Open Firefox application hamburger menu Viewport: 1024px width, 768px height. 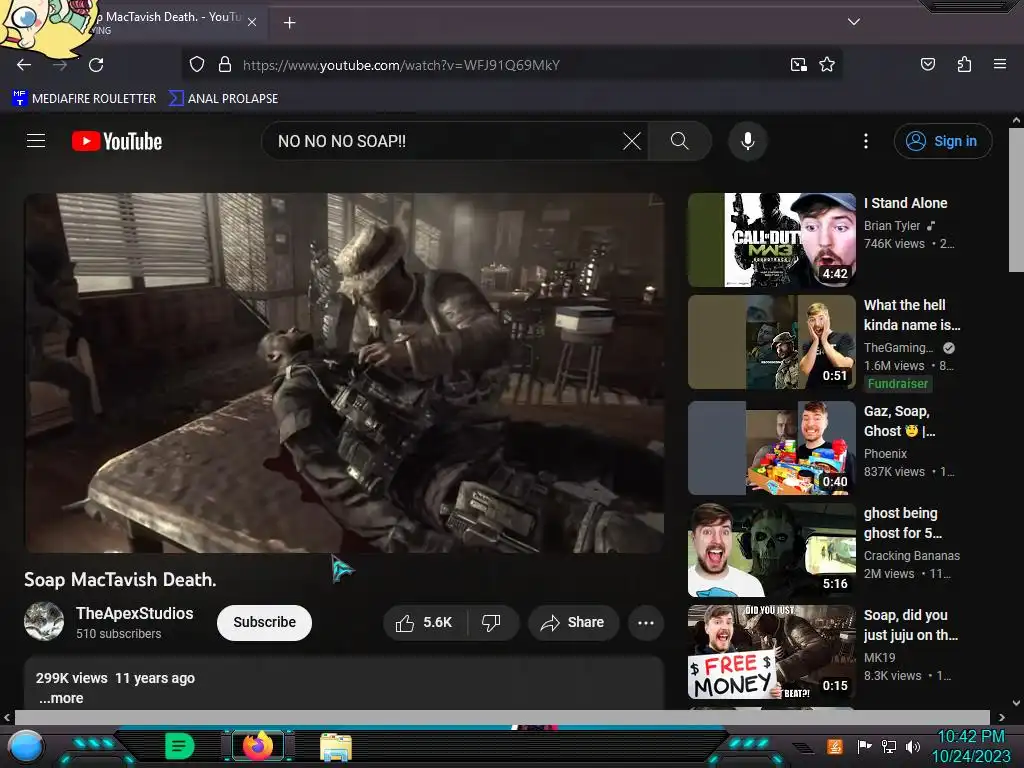pos(999,64)
